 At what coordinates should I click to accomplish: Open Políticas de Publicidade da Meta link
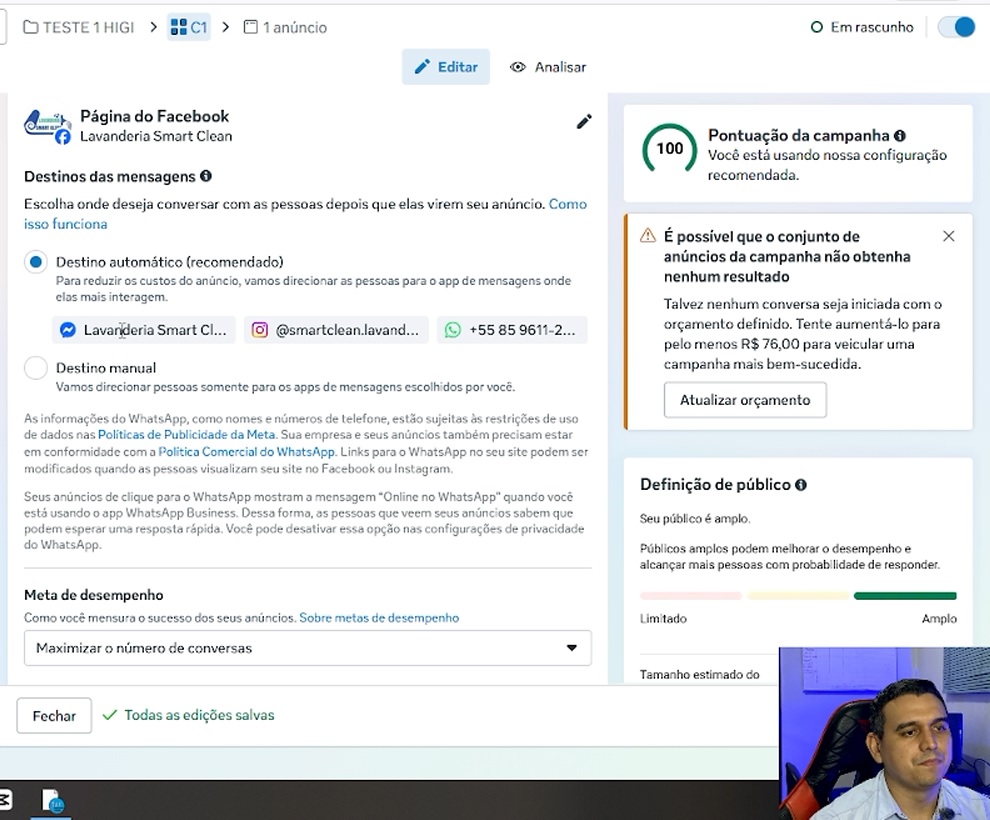(x=186, y=434)
